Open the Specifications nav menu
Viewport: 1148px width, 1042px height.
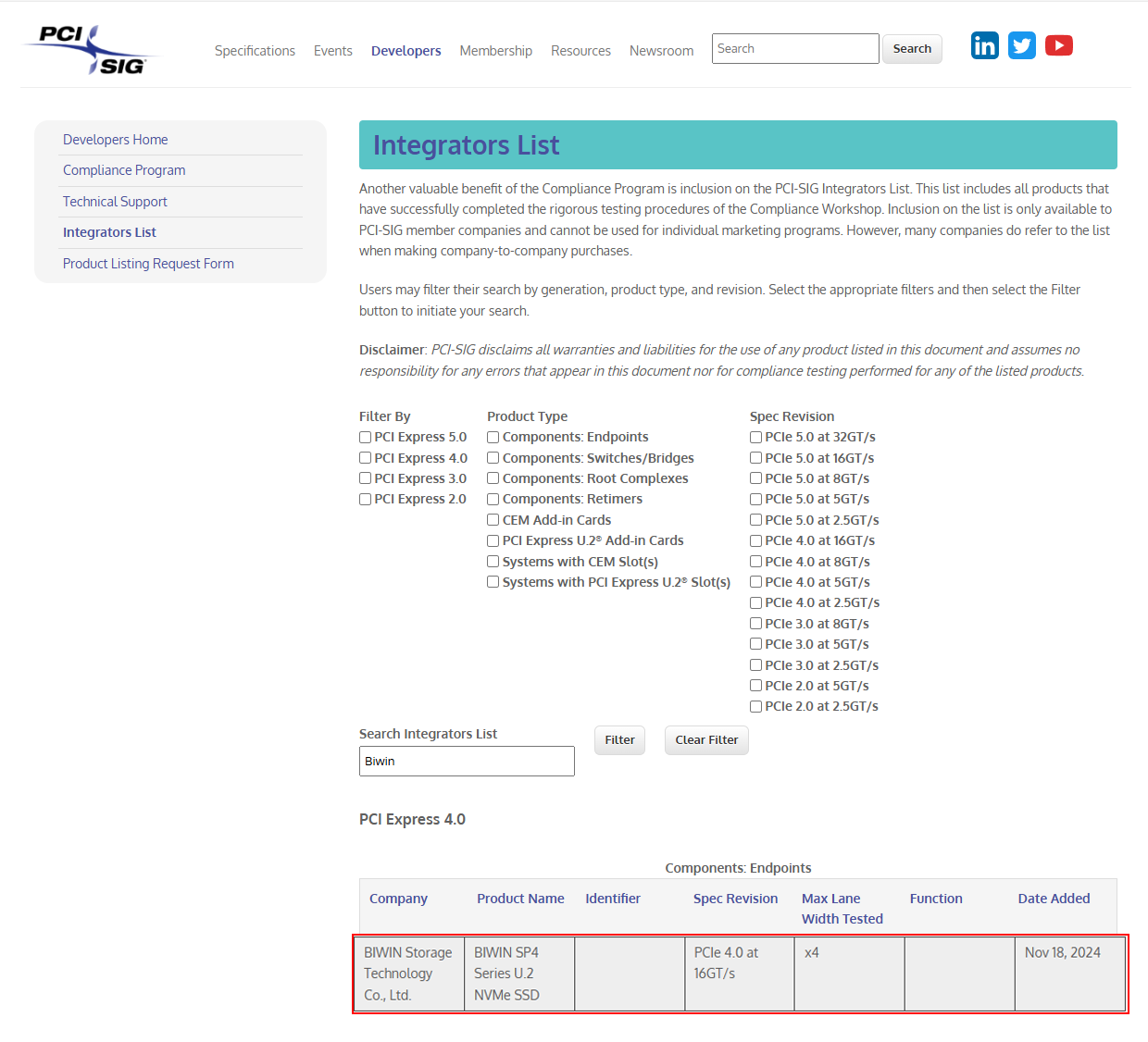click(255, 51)
